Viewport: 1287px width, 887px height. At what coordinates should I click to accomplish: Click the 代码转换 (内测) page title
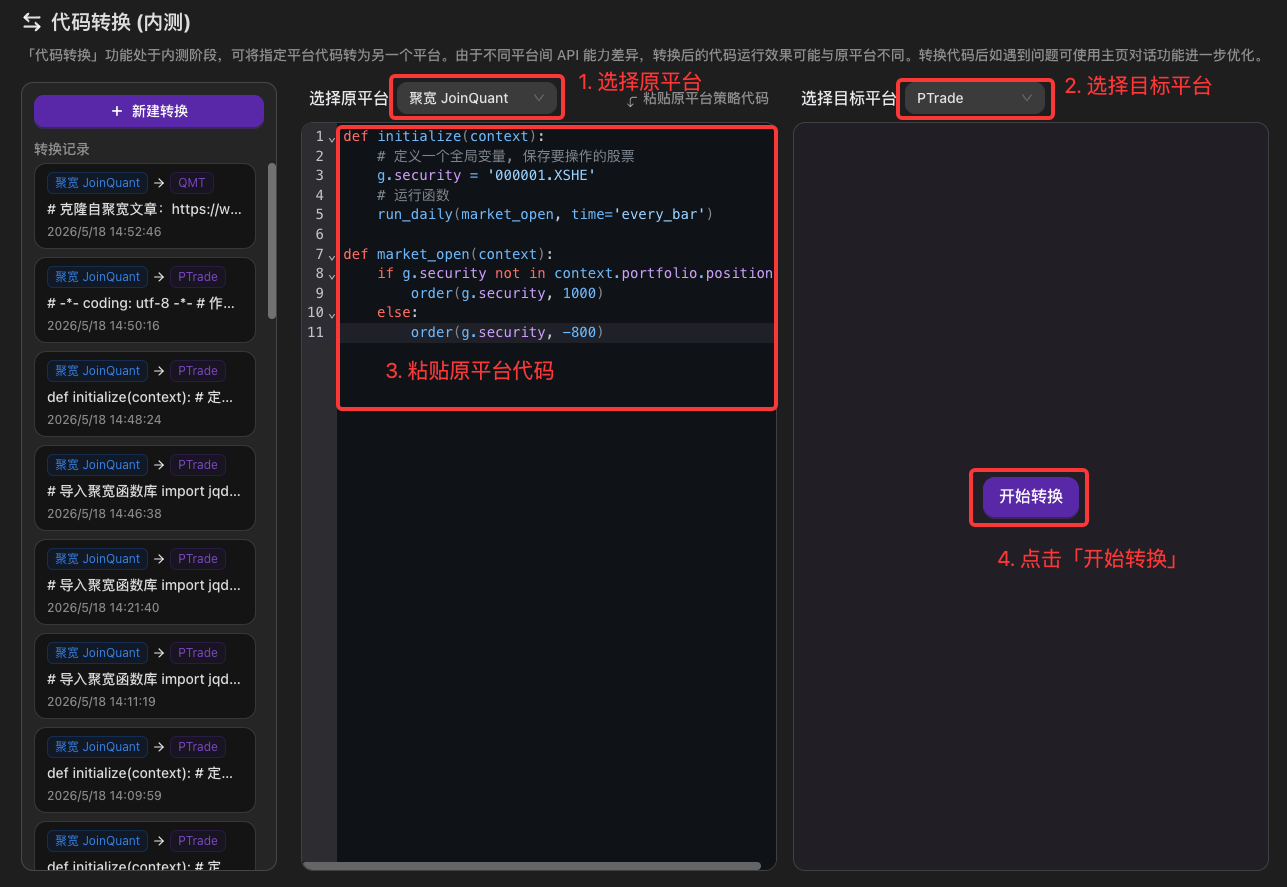point(120,22)
